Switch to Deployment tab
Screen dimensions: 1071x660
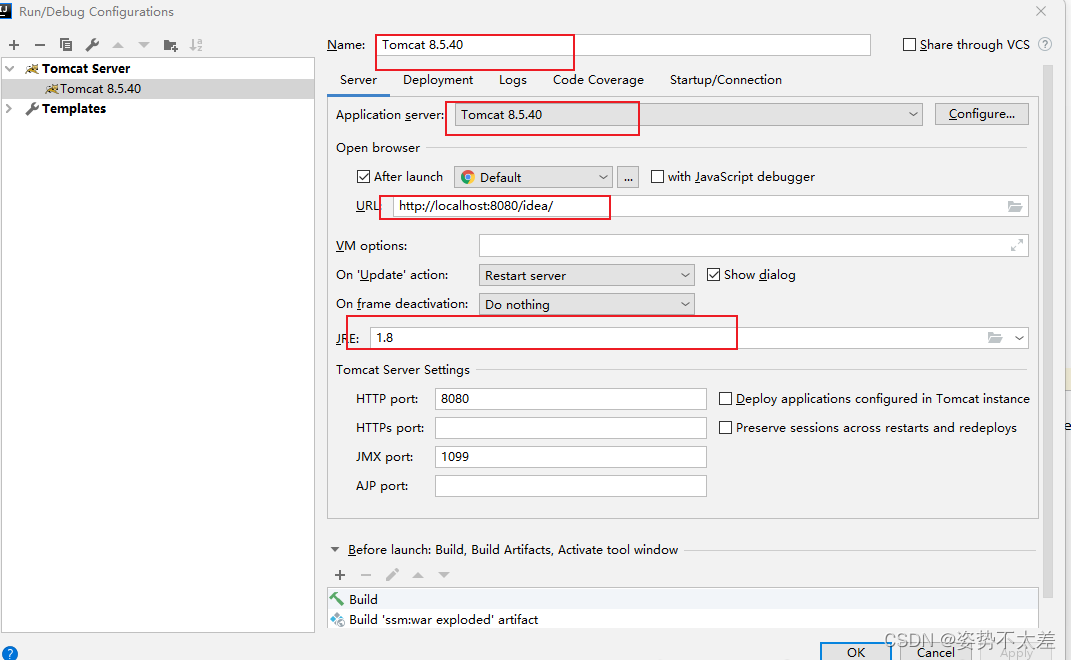coord(438,80)
